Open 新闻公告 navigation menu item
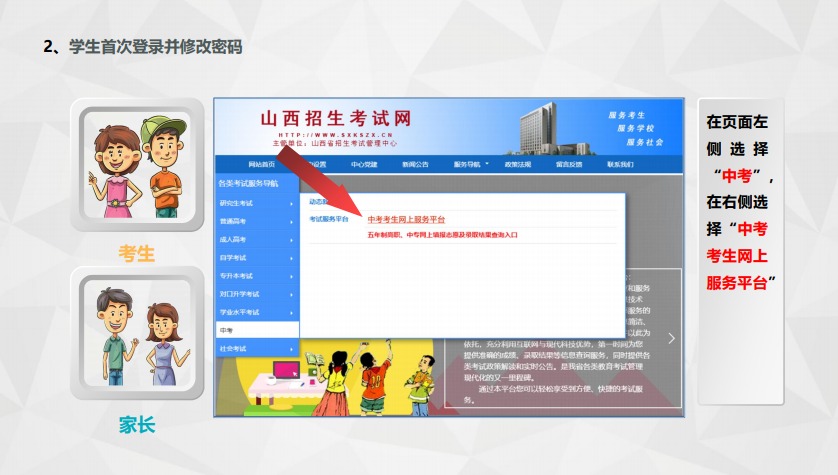Viewport: 838px width, 475px height. [415, 164]
